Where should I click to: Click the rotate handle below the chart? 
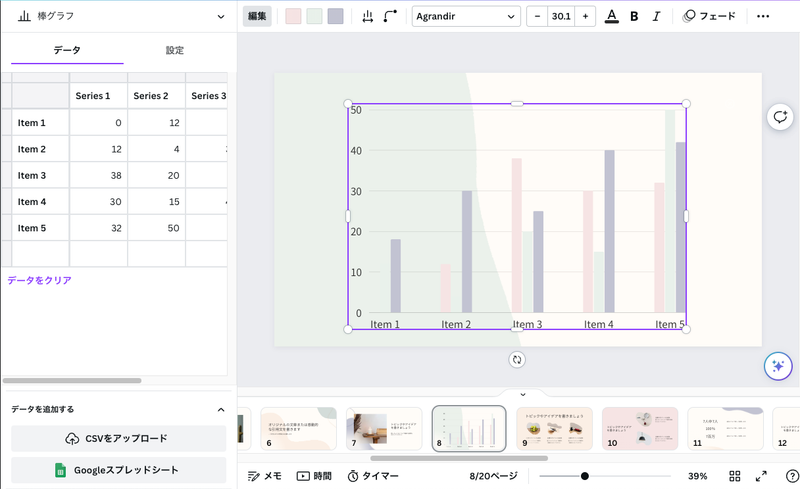pos(517,360)
